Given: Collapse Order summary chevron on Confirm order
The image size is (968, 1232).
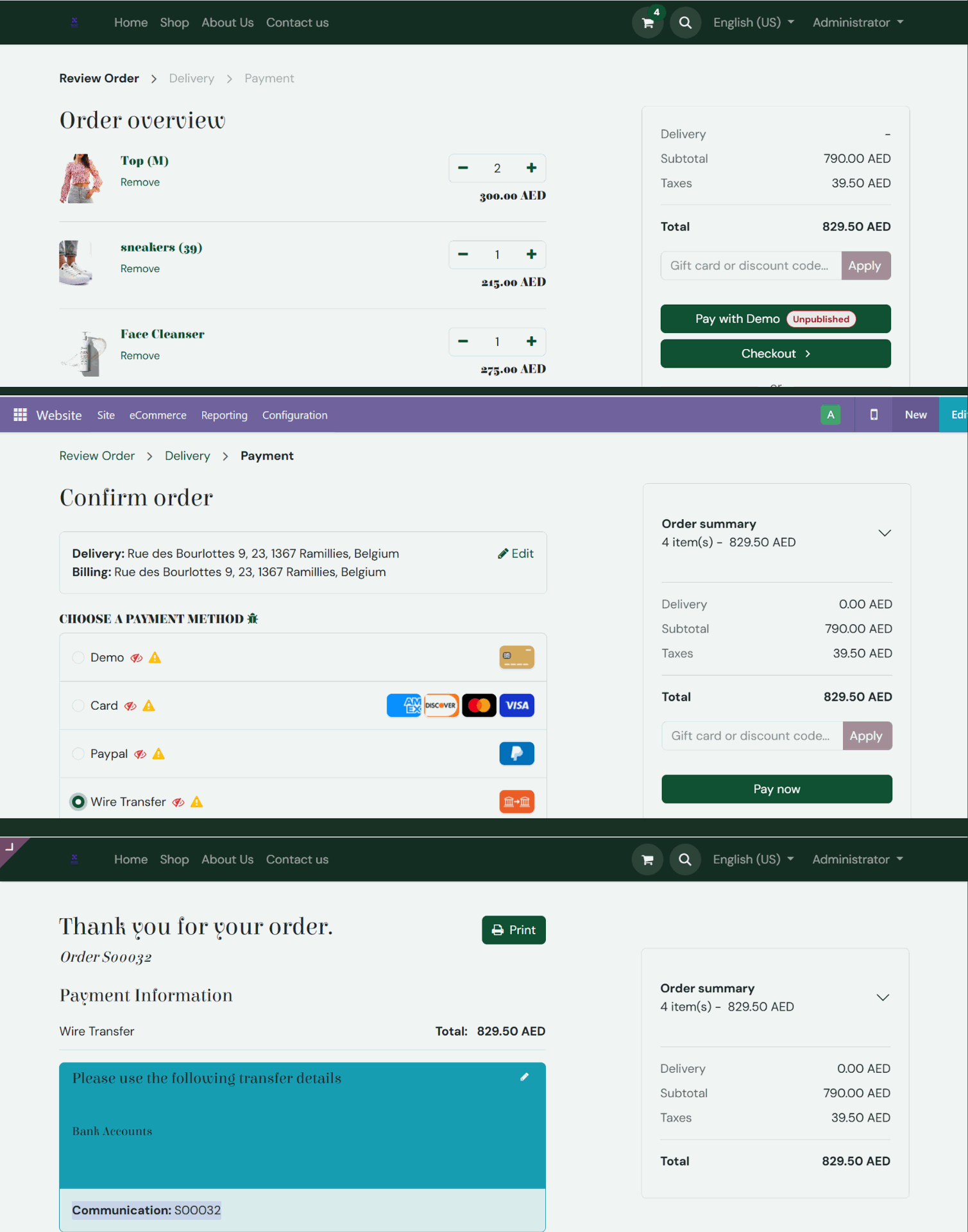Looking at the screenshot, I should point(885,533).
